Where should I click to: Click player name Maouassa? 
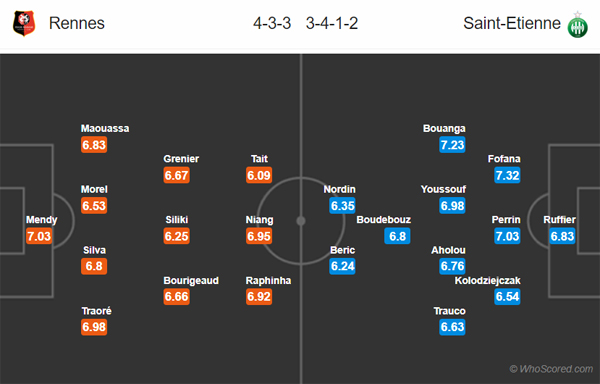click(105, 128)
